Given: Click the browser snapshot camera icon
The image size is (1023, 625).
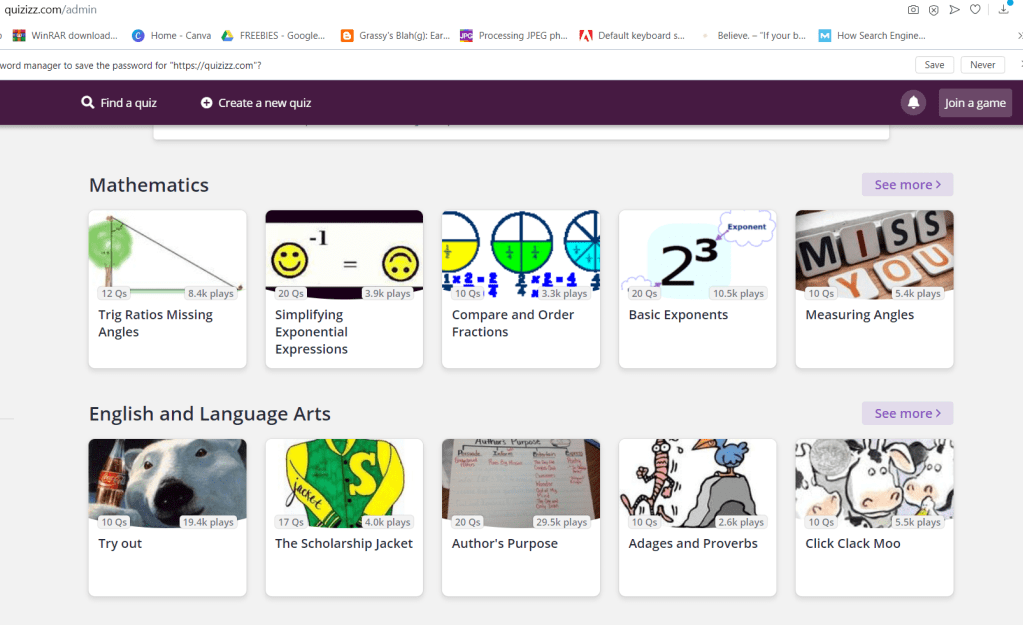Looking at the screenshot, I should [x=913, y=10].
